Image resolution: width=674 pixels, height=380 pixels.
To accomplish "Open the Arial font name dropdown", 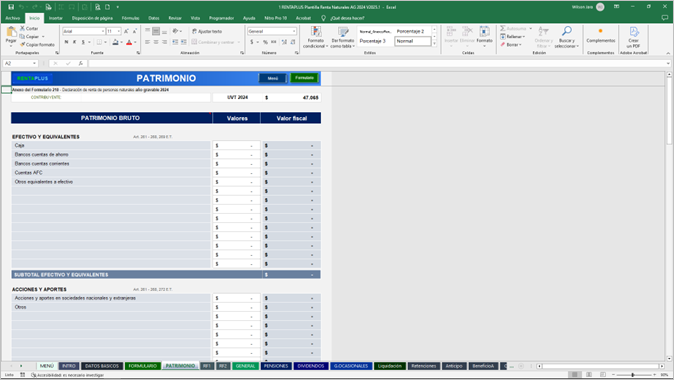I will click(x=103, y=31).
